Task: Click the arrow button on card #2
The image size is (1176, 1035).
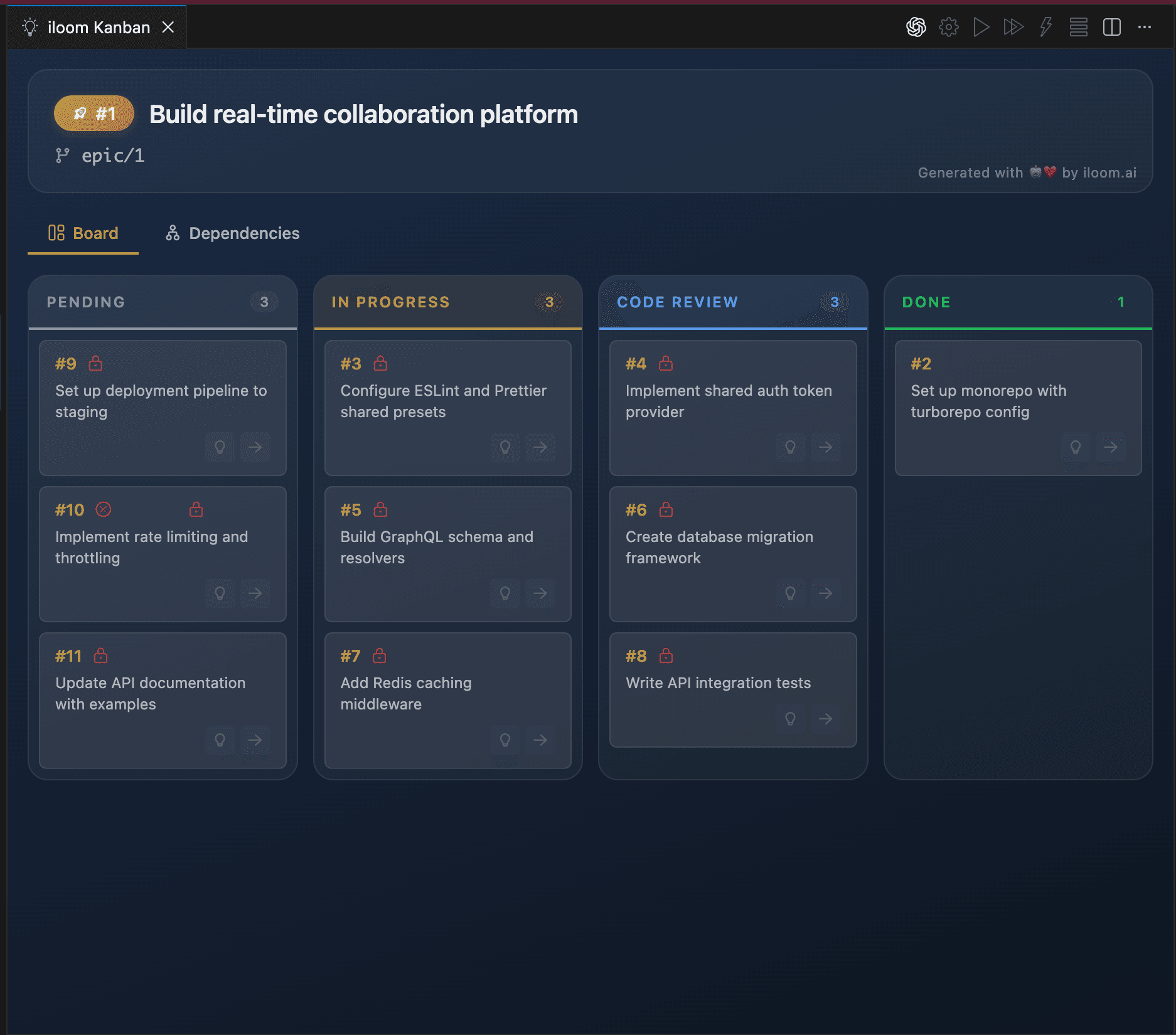Action: coord(1110,447)
